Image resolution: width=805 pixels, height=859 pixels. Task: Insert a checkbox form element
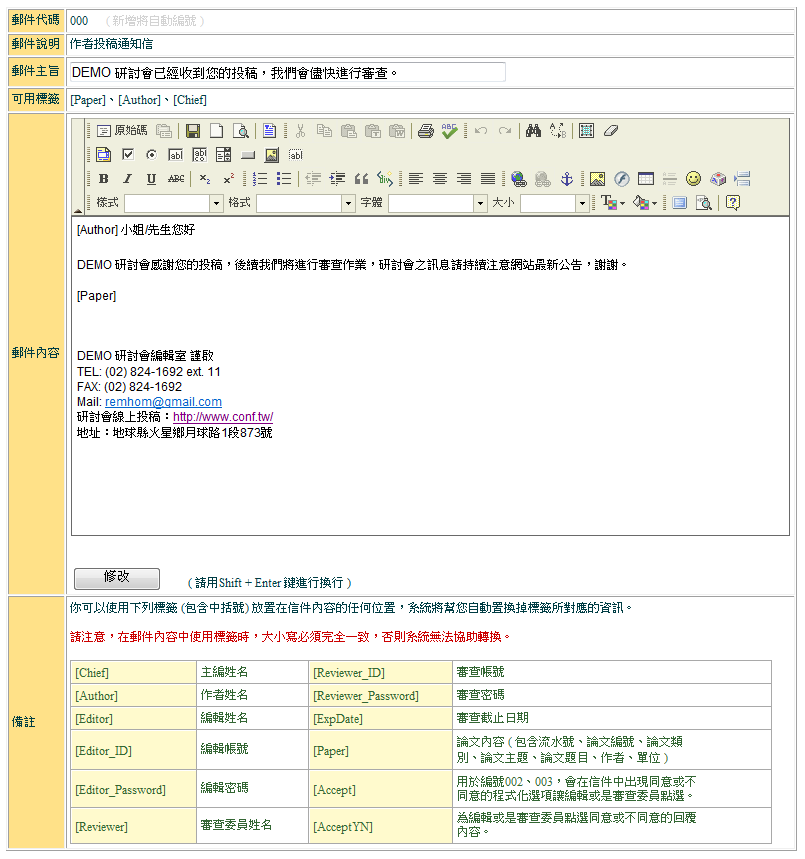[127, 155]
